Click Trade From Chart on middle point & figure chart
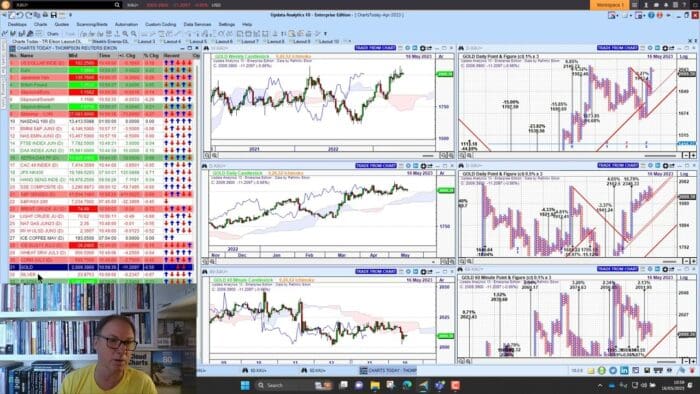This screenshot has height=394, width=700. coord(618,166)
